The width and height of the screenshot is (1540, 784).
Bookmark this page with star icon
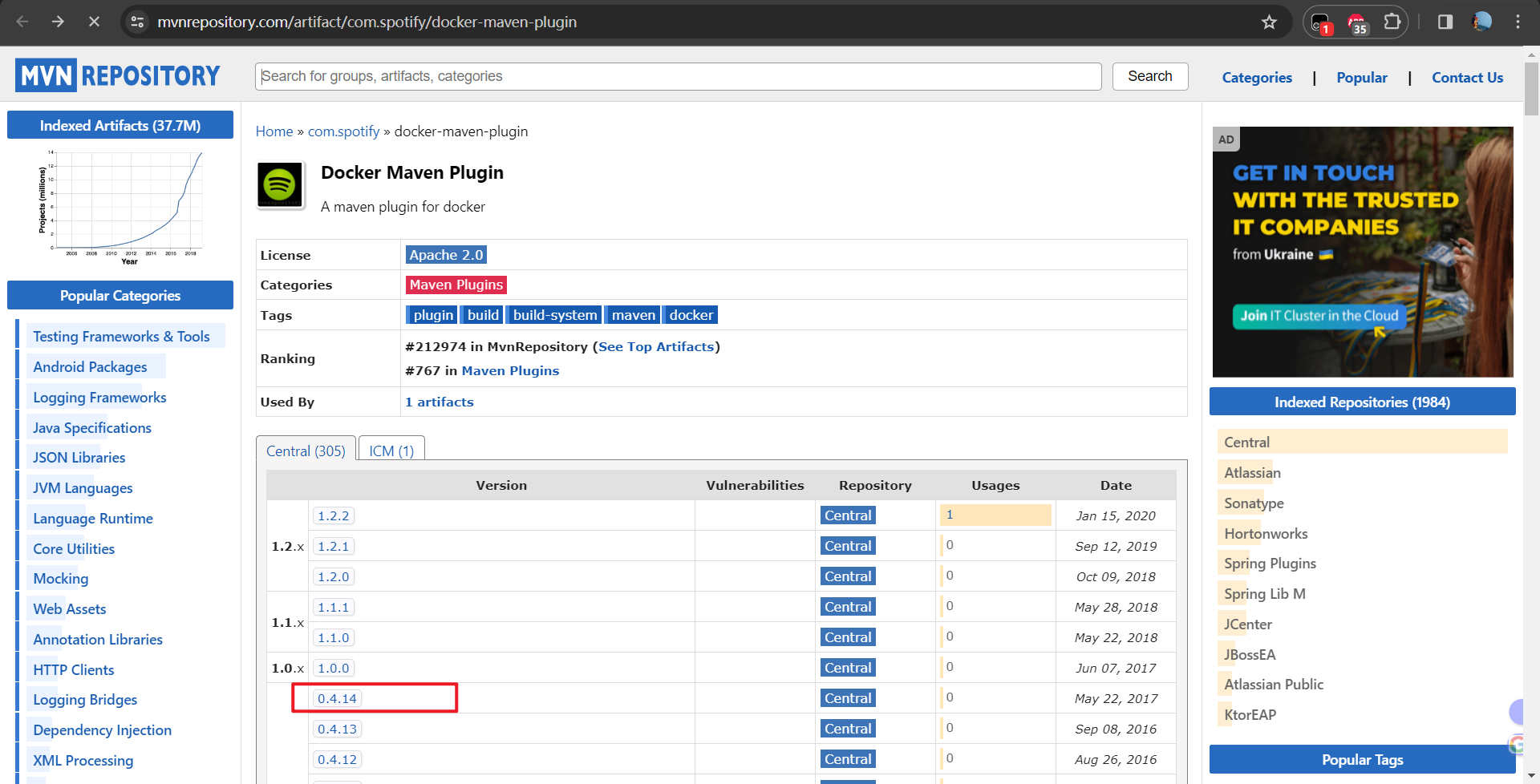(x=1269, y=22)
